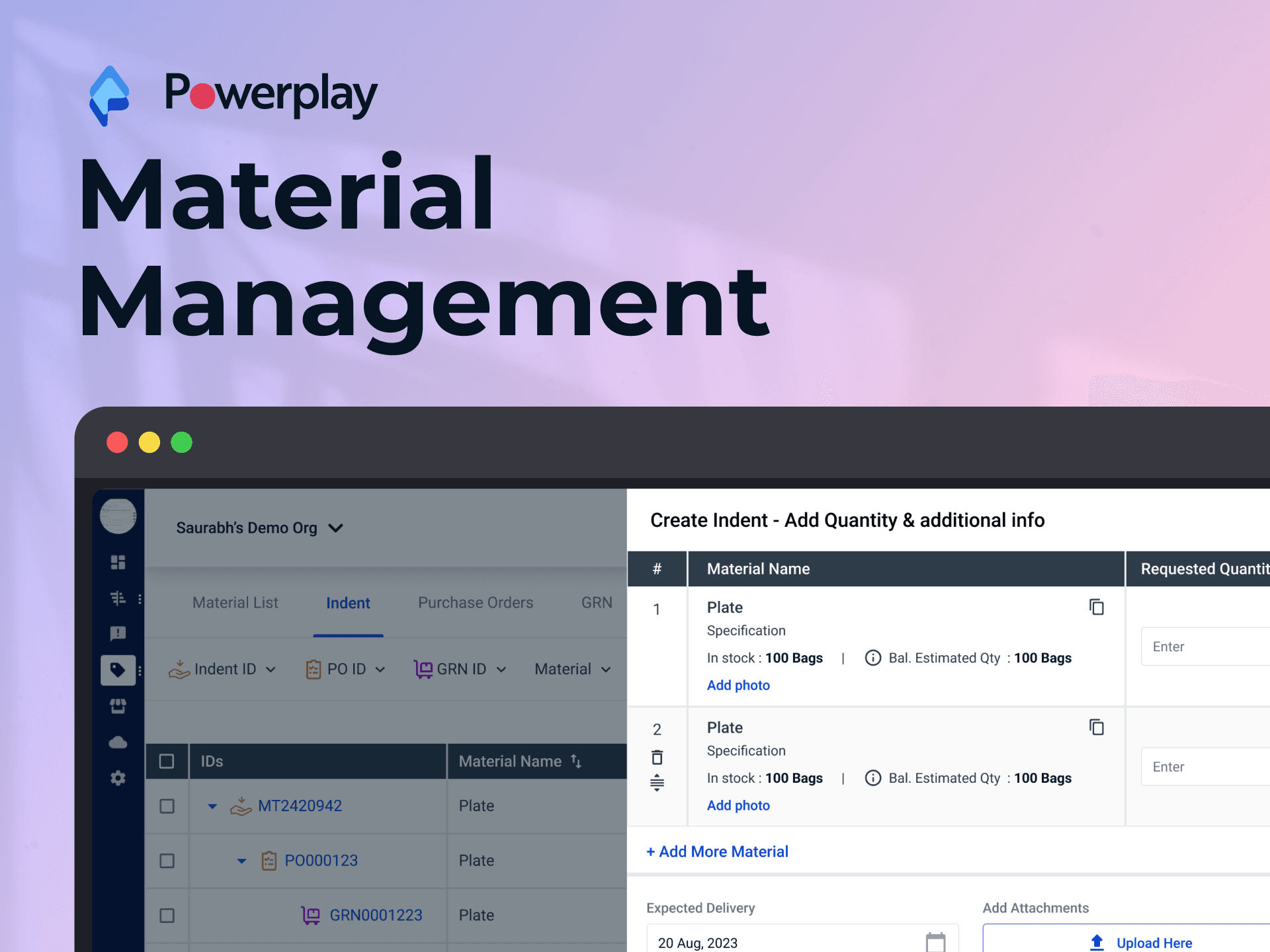Switch to Purchase Orders tab
This screenshot has width=1270, height=952.
pos(475,603)
